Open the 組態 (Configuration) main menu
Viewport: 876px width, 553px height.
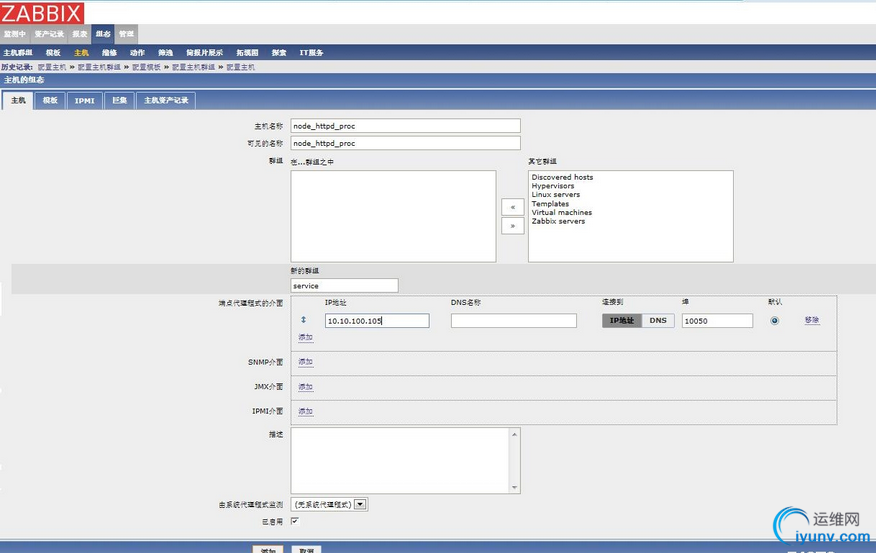(x=103, y=34)
